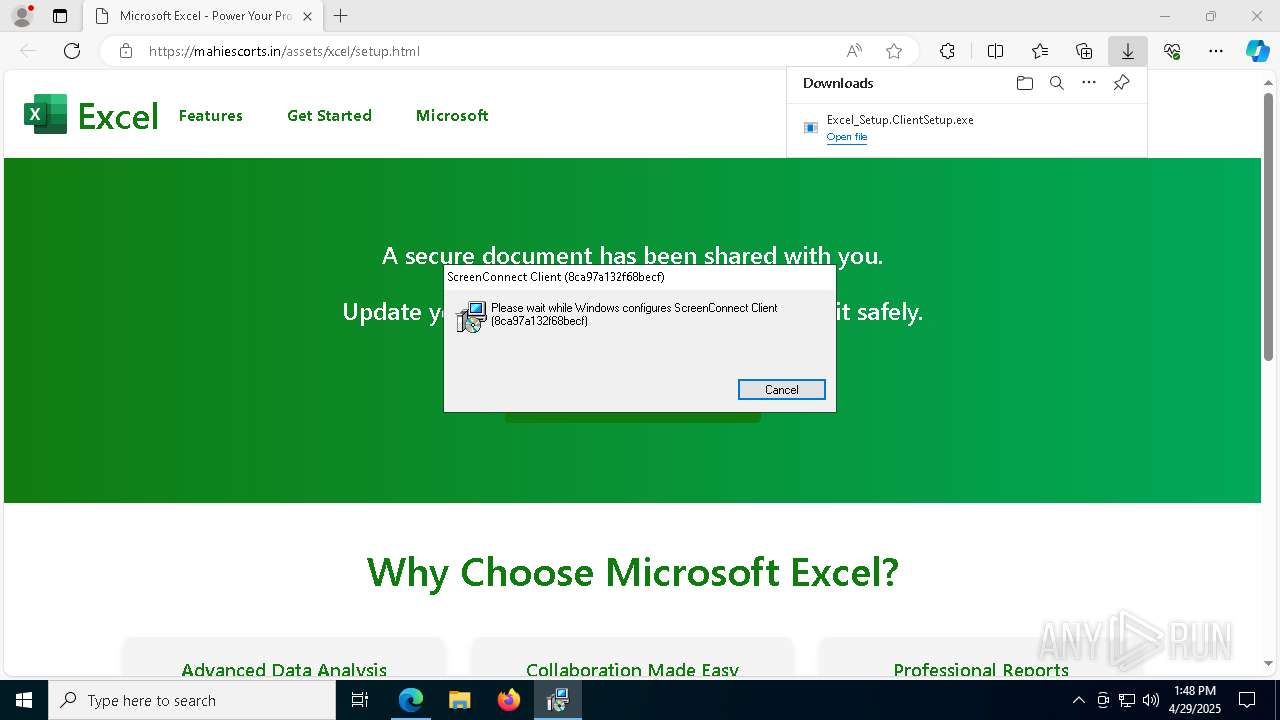Open the Extensions puzzle icon
Screen dimensions: 1280x720
coord(947,51)
